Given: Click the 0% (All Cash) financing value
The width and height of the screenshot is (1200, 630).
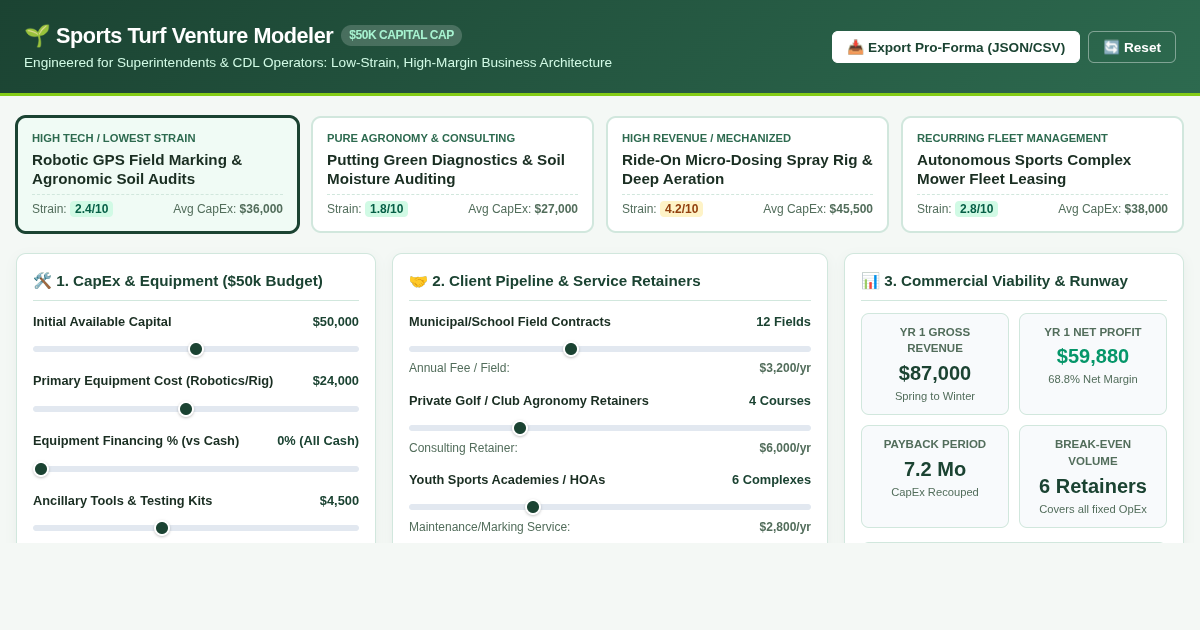Looking at the screenshot, I should click(318, 441).
